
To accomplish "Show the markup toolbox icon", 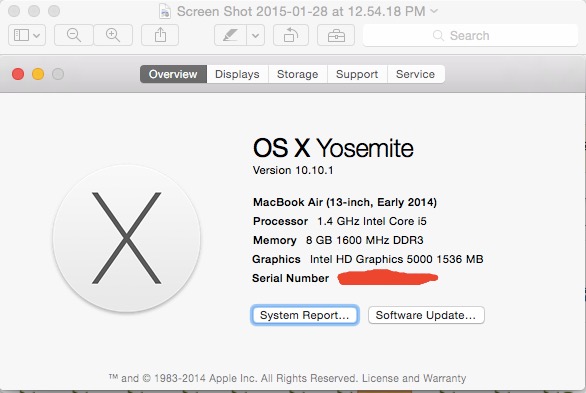I will (336, 35).
